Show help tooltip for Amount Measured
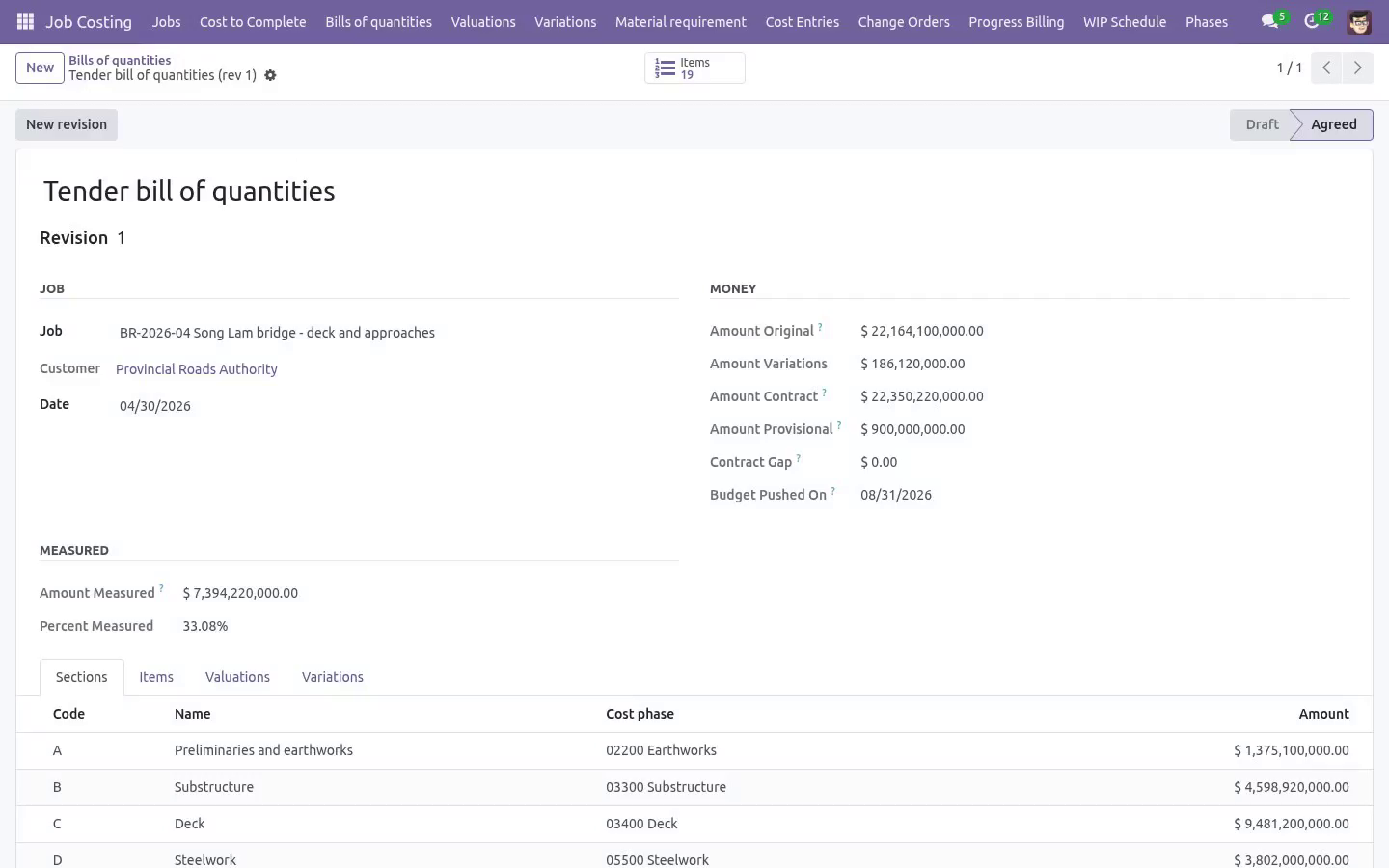 tap(161, 589)
